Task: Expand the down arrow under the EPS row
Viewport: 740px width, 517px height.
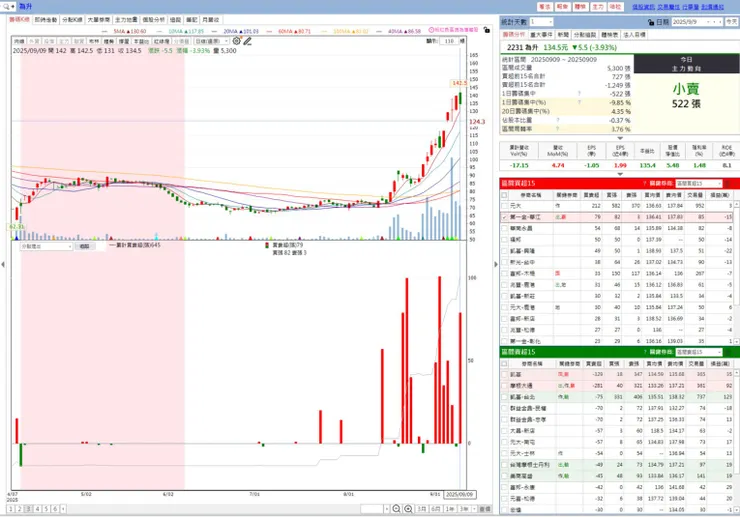Action: coord(620,174)
